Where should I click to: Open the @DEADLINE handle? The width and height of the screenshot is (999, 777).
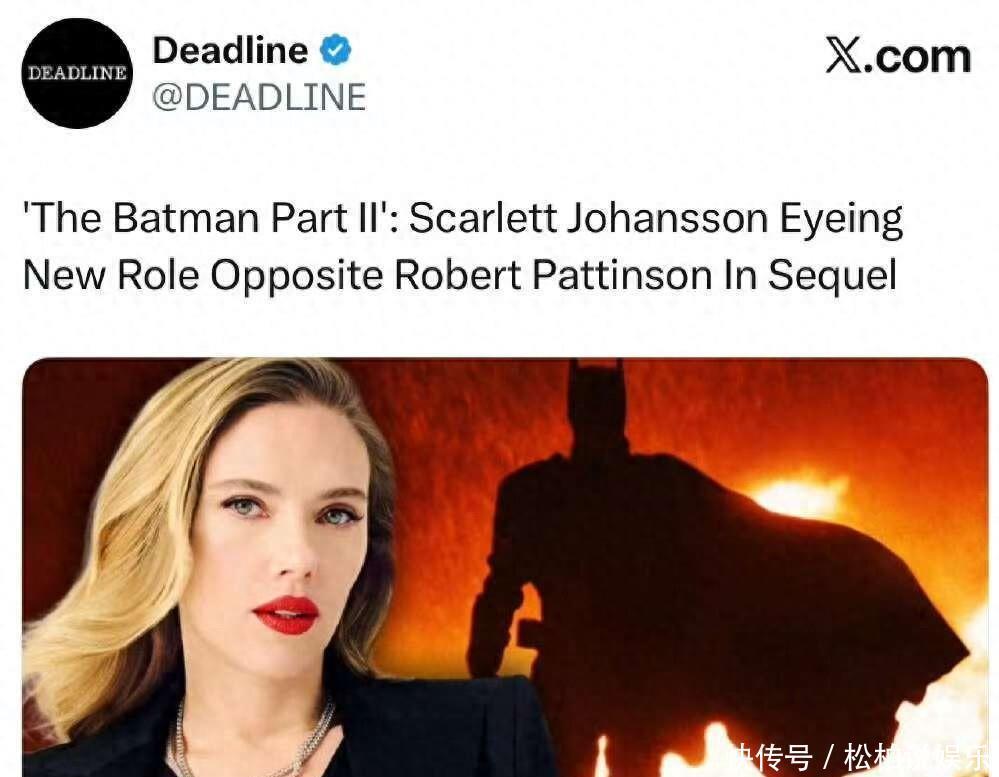(x=259, y=97)
